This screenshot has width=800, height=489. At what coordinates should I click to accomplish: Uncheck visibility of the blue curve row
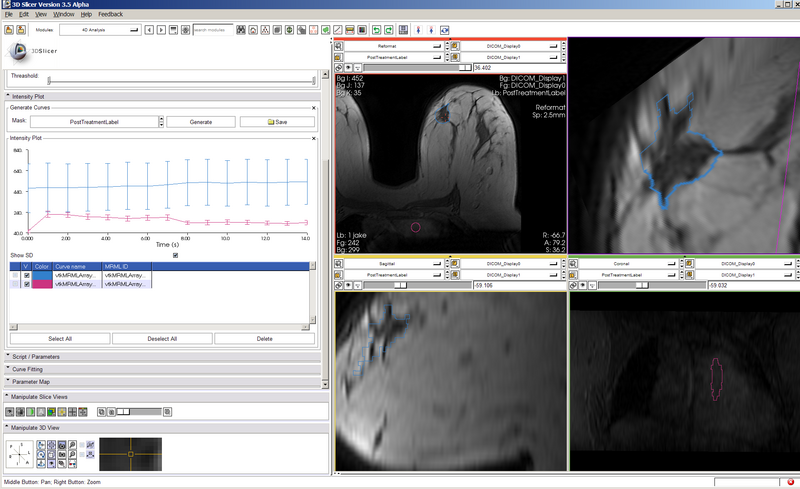[x=27, y=274]
